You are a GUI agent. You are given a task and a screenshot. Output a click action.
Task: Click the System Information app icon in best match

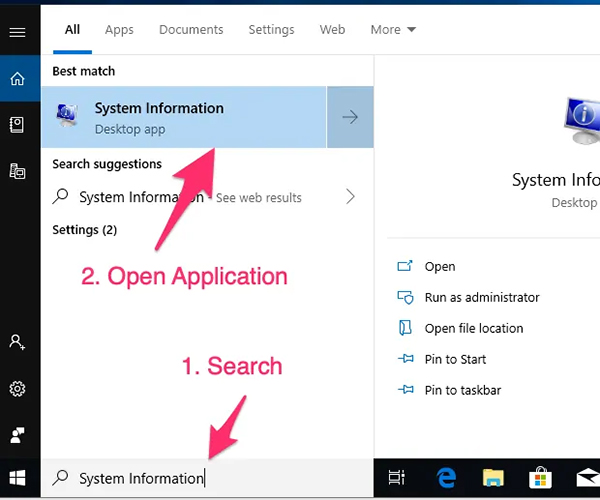pos(67,114)
